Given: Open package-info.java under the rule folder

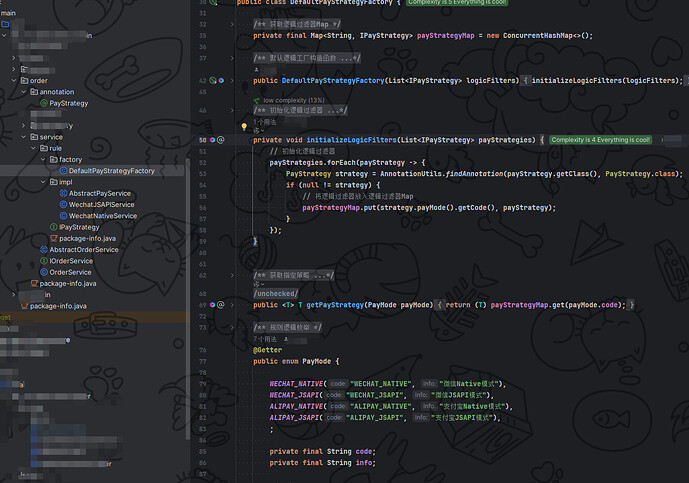Looking at the screenshot, I should point(87,238).
